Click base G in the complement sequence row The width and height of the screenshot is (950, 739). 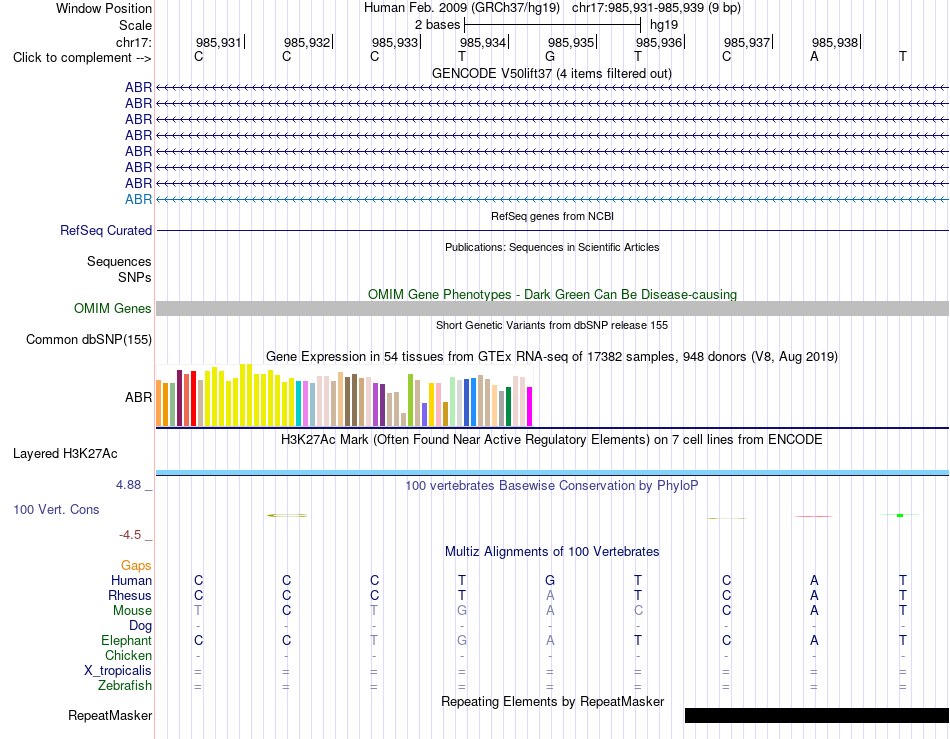point(550,56)
